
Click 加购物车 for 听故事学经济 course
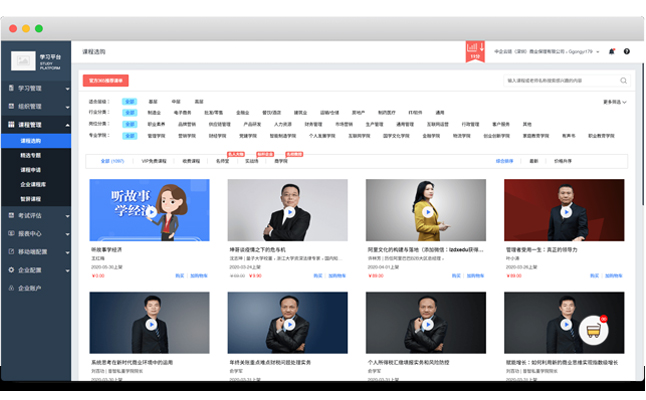(x=199, y=276)
